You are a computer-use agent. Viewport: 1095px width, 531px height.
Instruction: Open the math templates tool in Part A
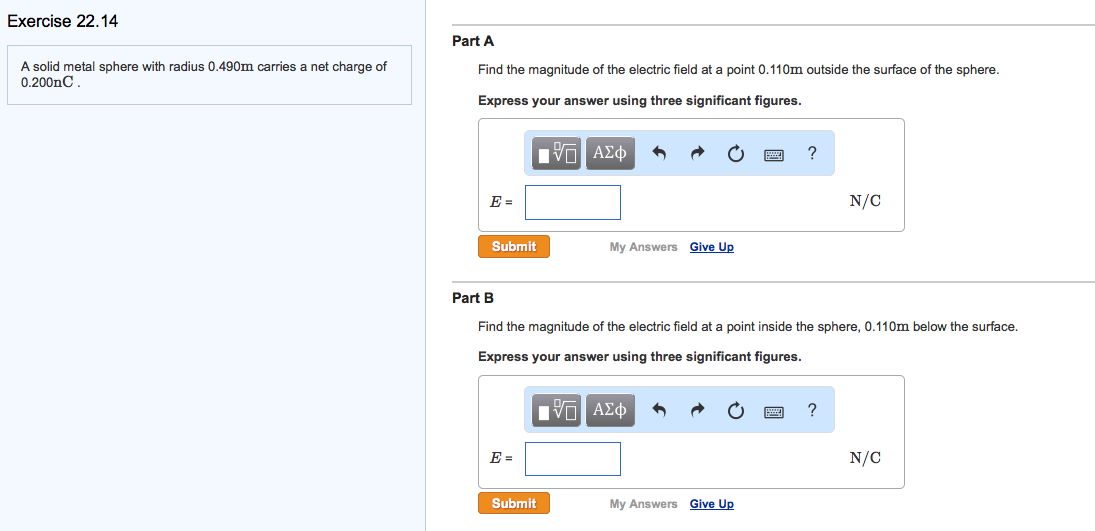pos(556,154)
